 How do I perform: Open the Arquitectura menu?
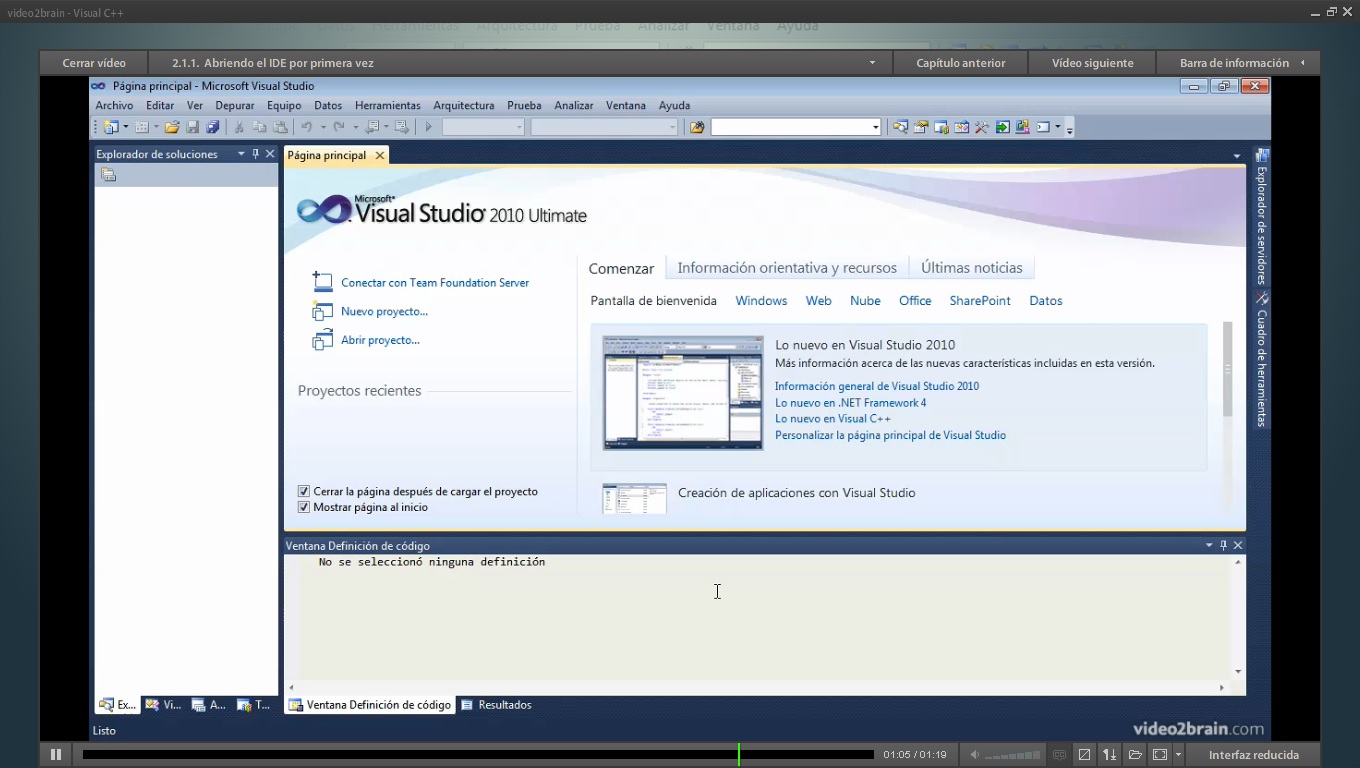tap(463, 105)
